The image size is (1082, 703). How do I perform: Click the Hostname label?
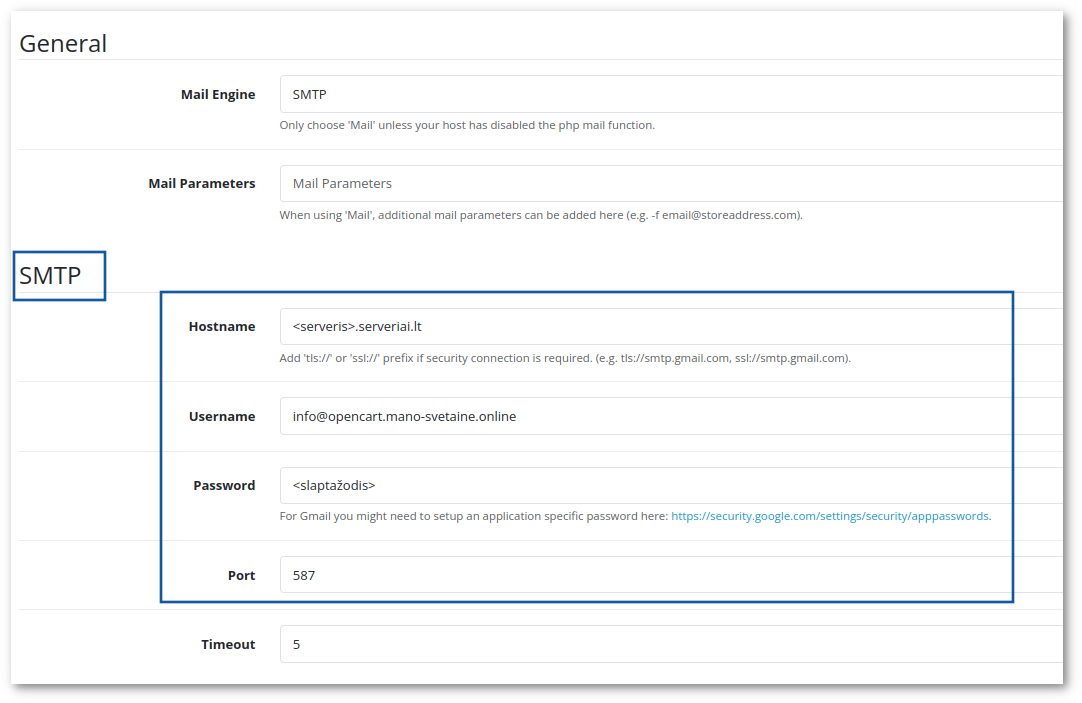[x=222, y=326]
